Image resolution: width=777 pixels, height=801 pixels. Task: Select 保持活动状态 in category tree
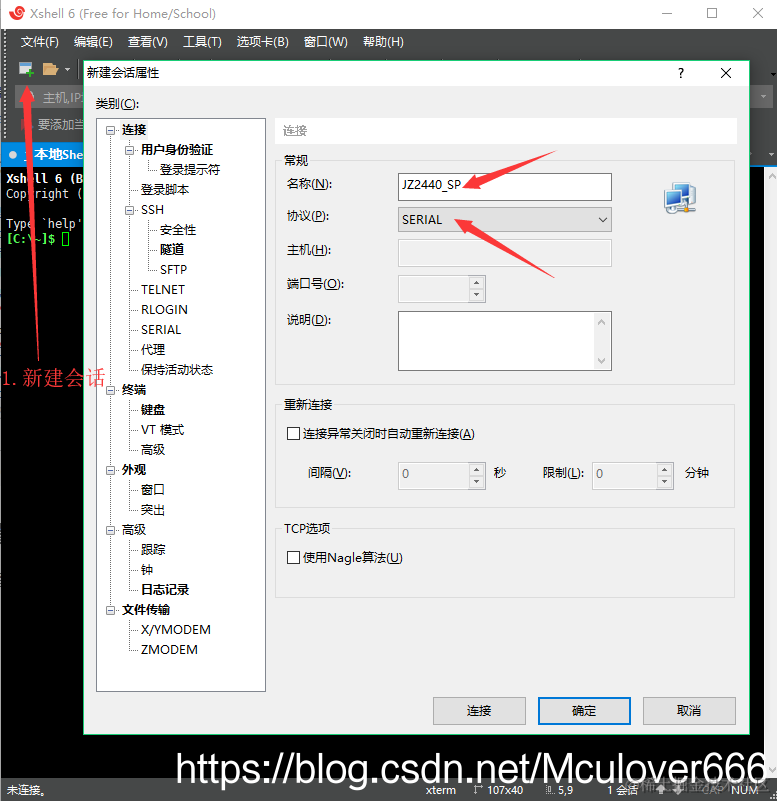(x=177, y=370)
